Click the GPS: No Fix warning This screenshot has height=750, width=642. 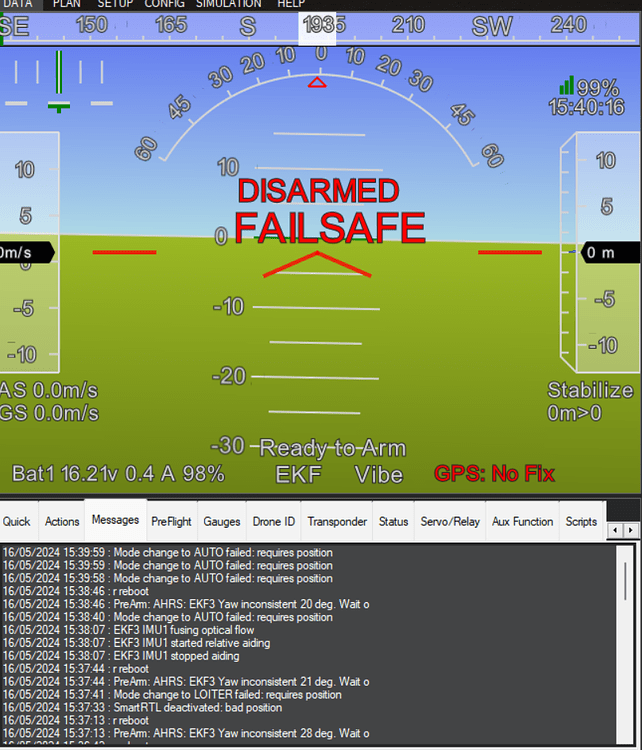tap(494, 474)
